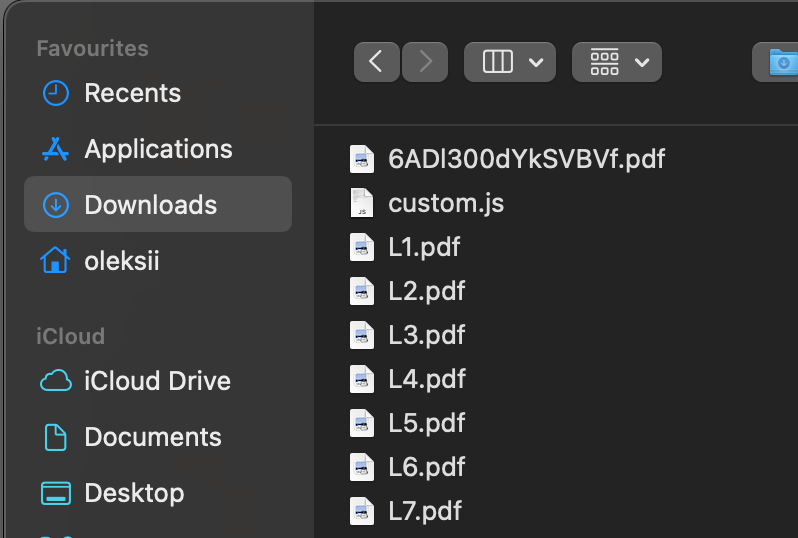The image size is (798, 538).
Task: Open Applications in the sidebar
Action: click(158, 149)
